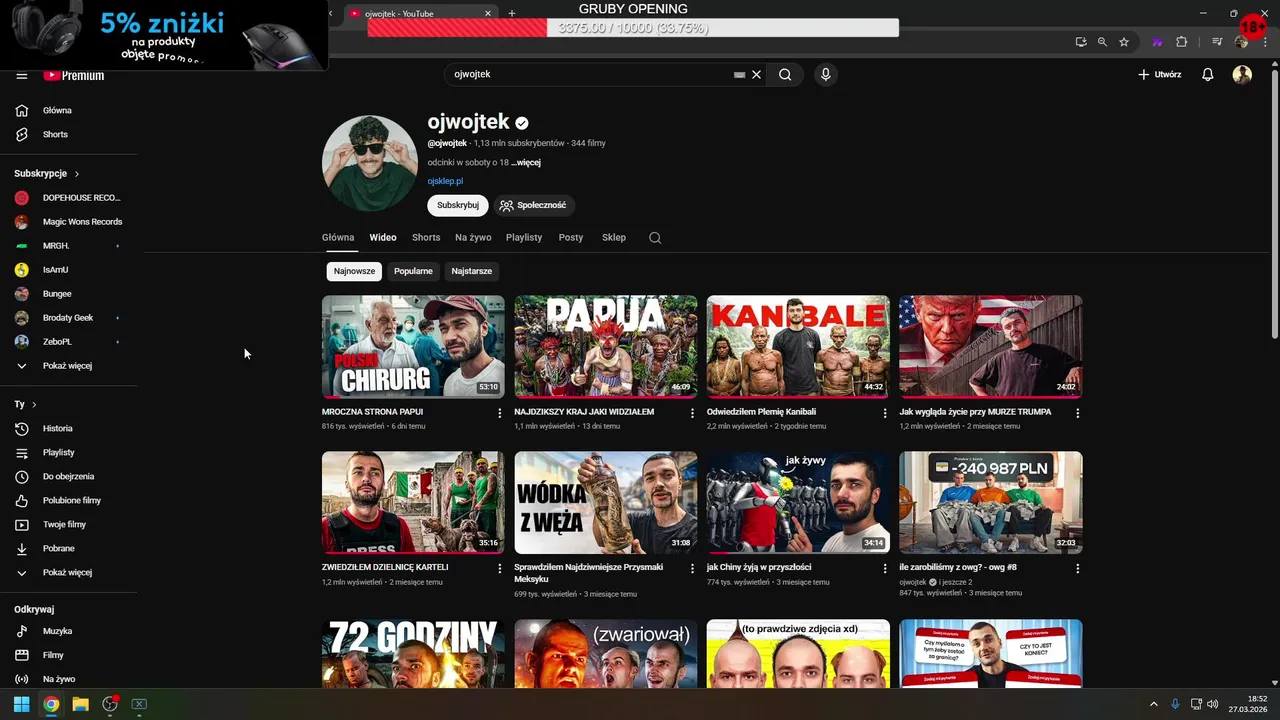
Task: Search within channel using magnifier icon
Action: click(x=655, y=238)
